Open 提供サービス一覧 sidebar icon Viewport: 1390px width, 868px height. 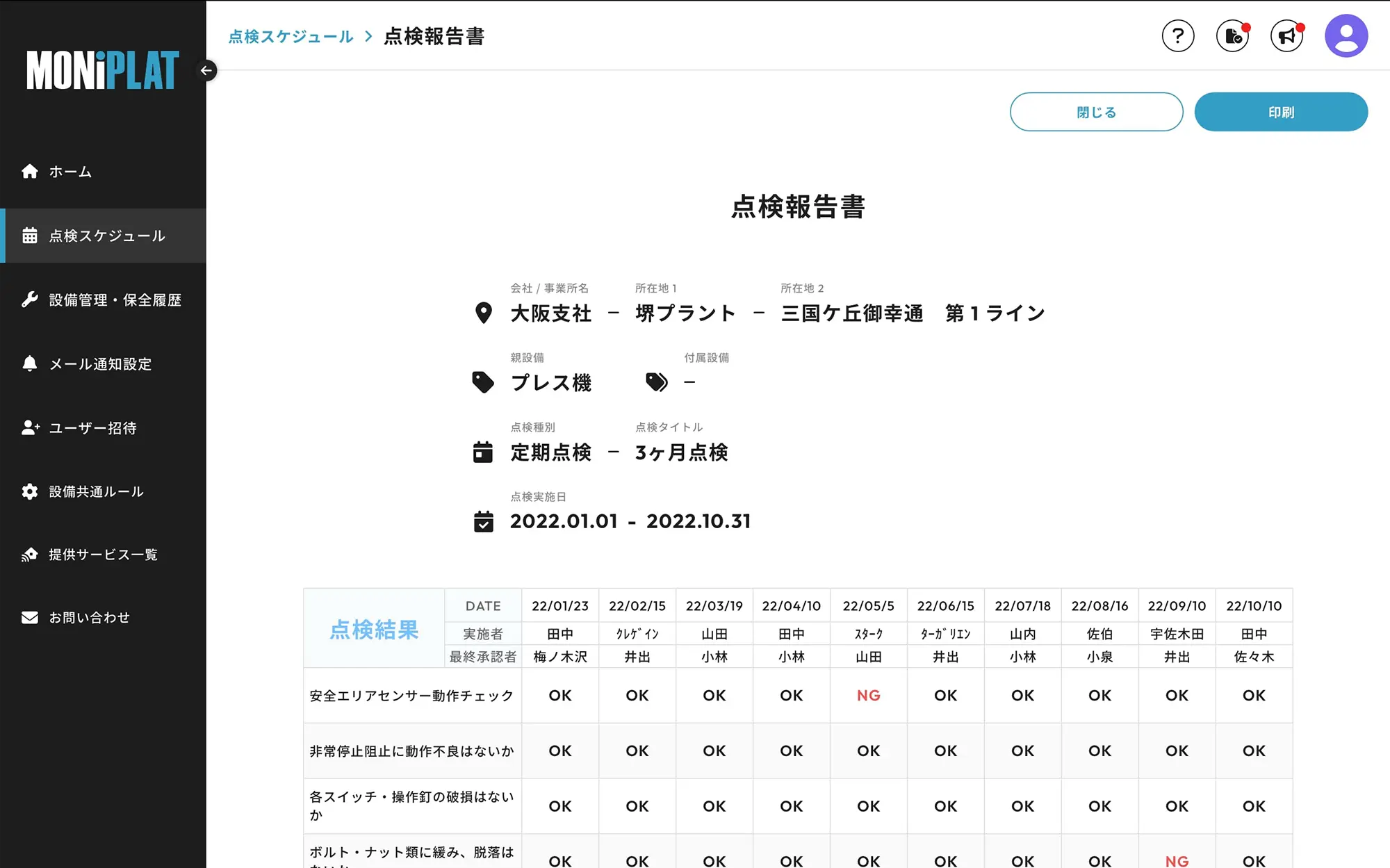tap(31, 554)
